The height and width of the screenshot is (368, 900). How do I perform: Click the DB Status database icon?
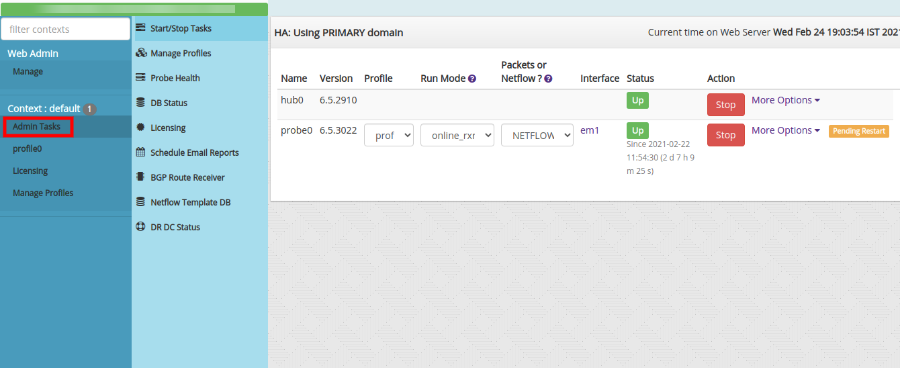coord(140,103)
